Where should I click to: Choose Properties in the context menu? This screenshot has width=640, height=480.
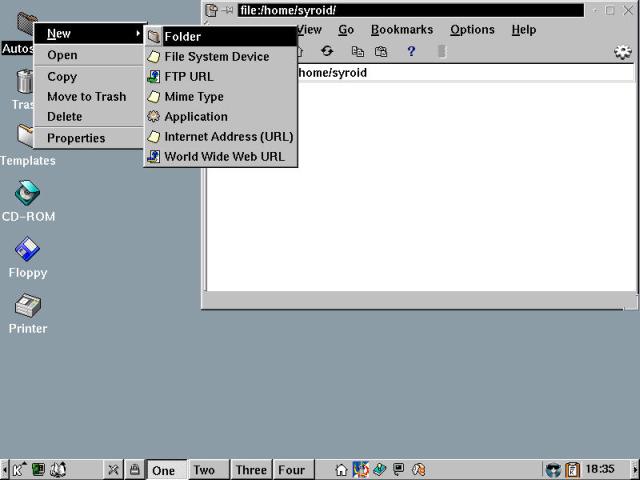coord(76,138)
